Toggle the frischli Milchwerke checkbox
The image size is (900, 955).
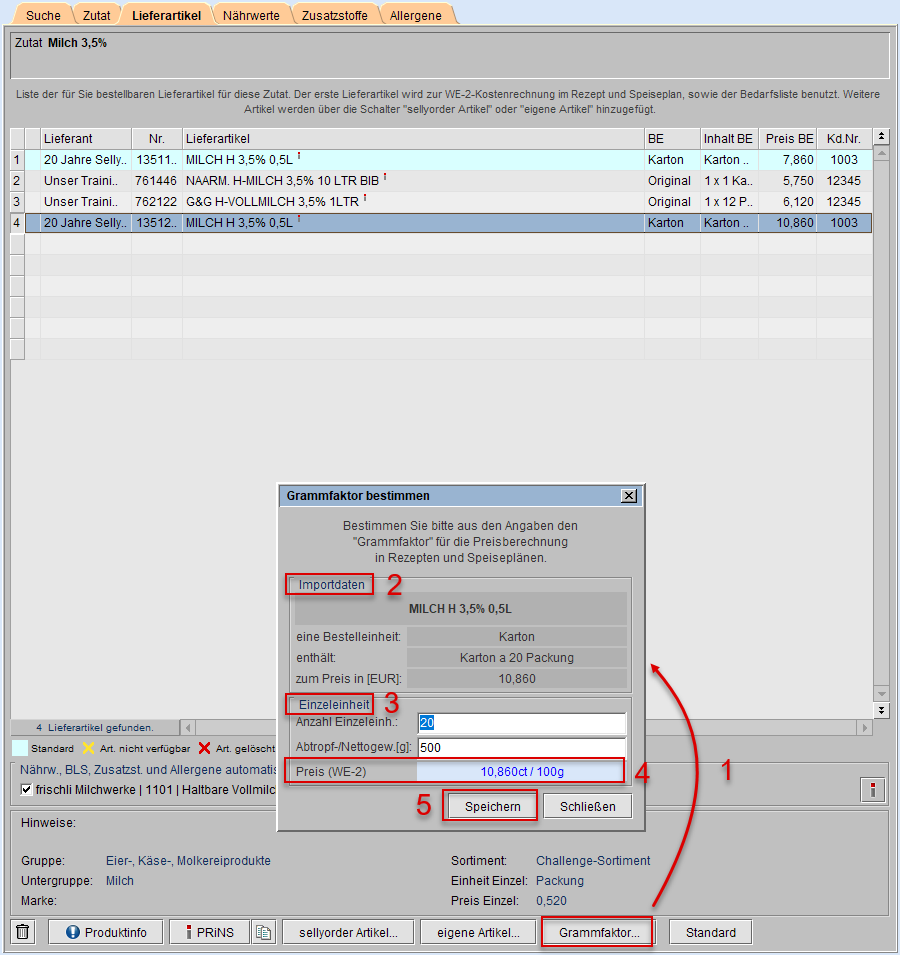click(27, 791)
